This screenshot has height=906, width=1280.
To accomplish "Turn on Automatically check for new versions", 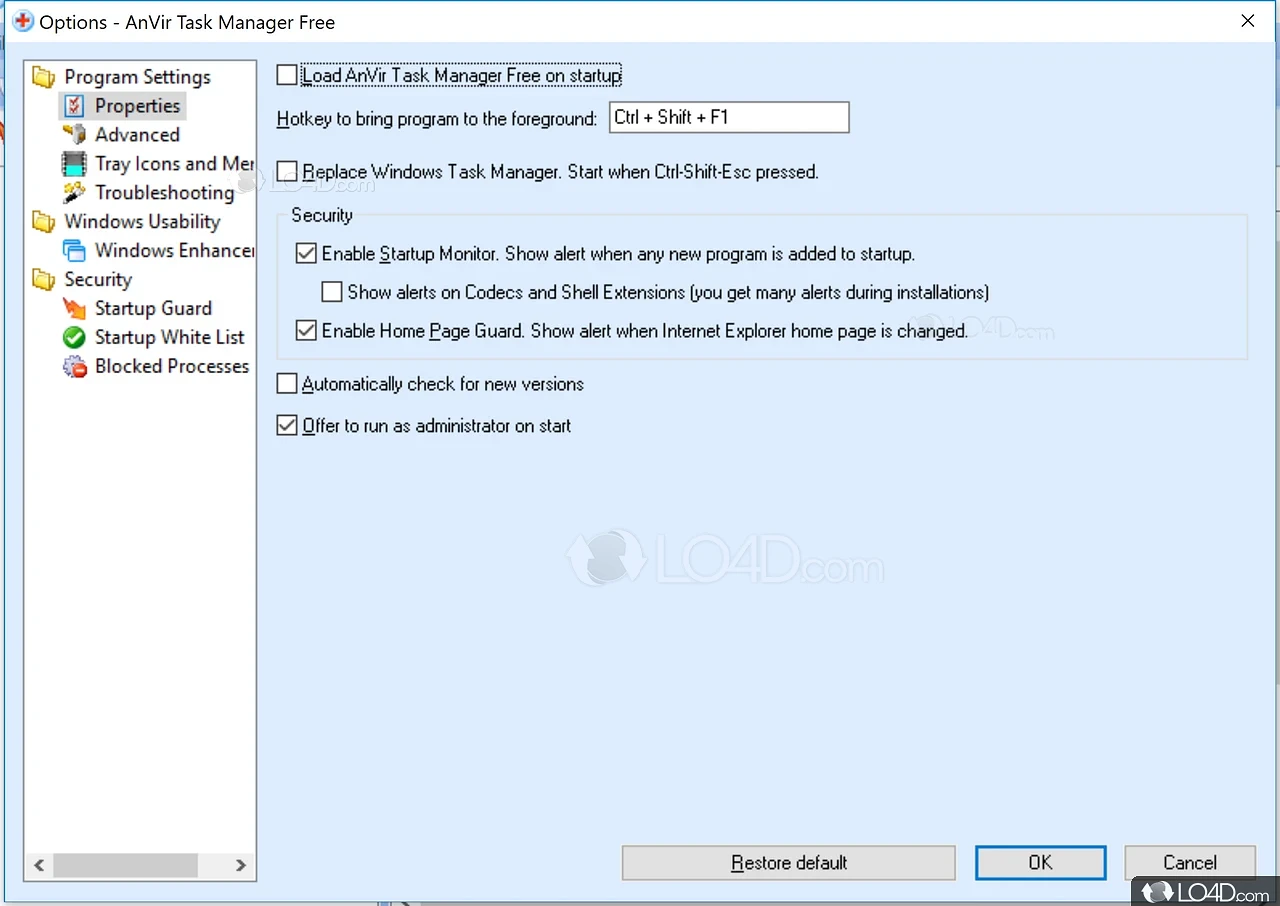I will pos(287,384).
